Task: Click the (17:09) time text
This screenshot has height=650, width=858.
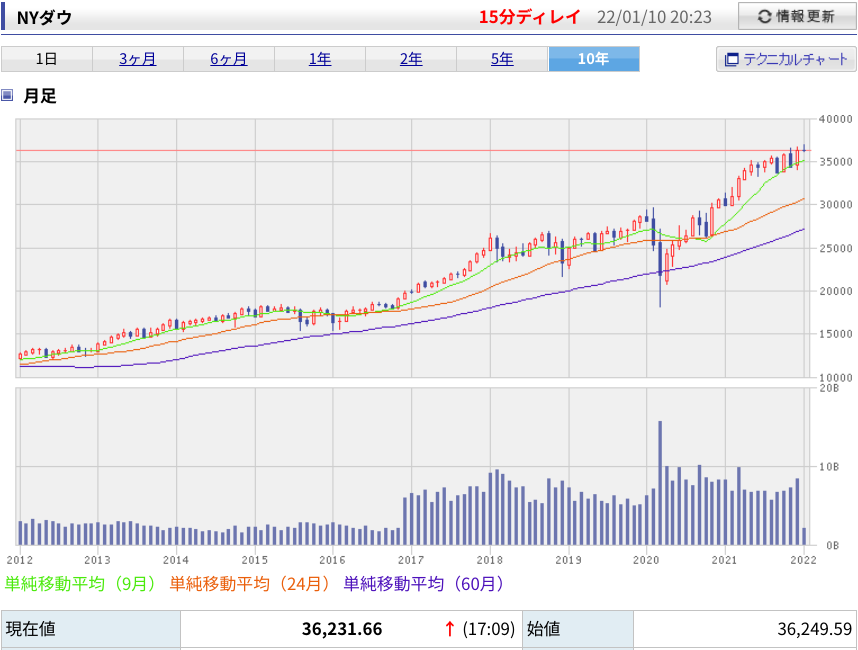Action: [x=489, y=629]
